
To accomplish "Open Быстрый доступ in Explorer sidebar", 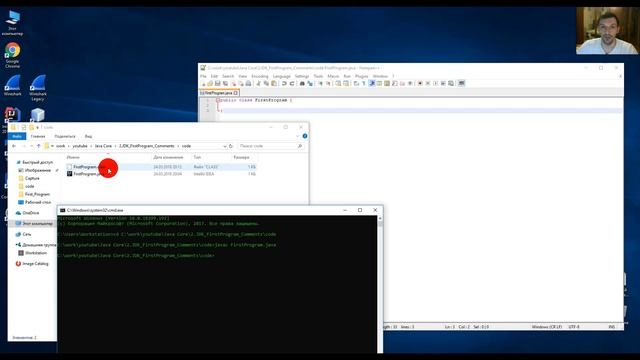I will pos(37,162).
